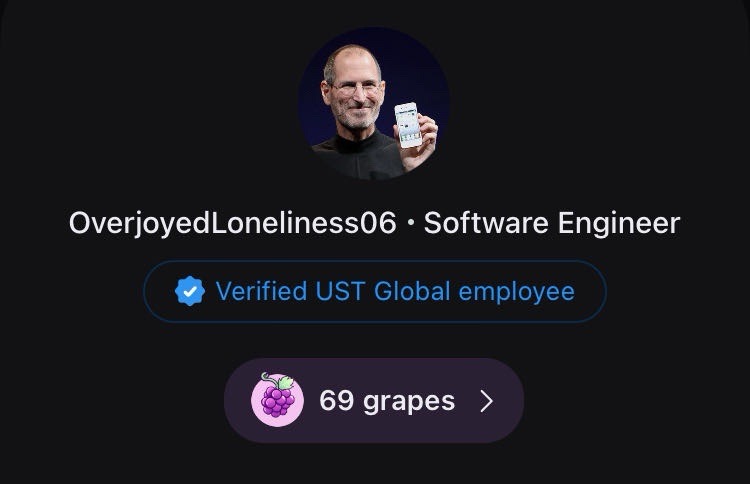This screenshot has width=750, height=484.
Task: Click the word "Software" in profile title
Action: coord(486,223)
